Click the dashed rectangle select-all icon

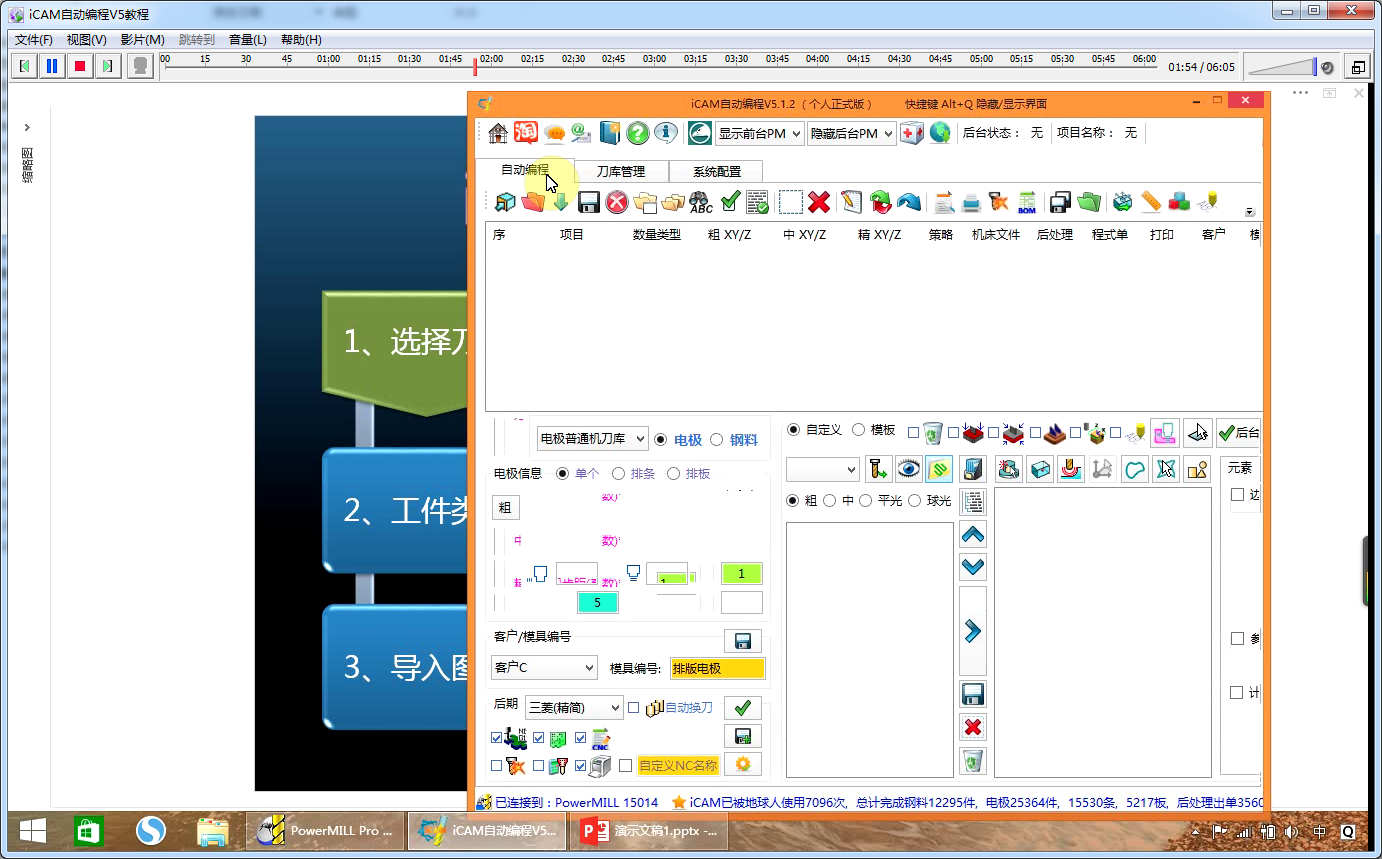pyautogui.click(x=790, y=202)
